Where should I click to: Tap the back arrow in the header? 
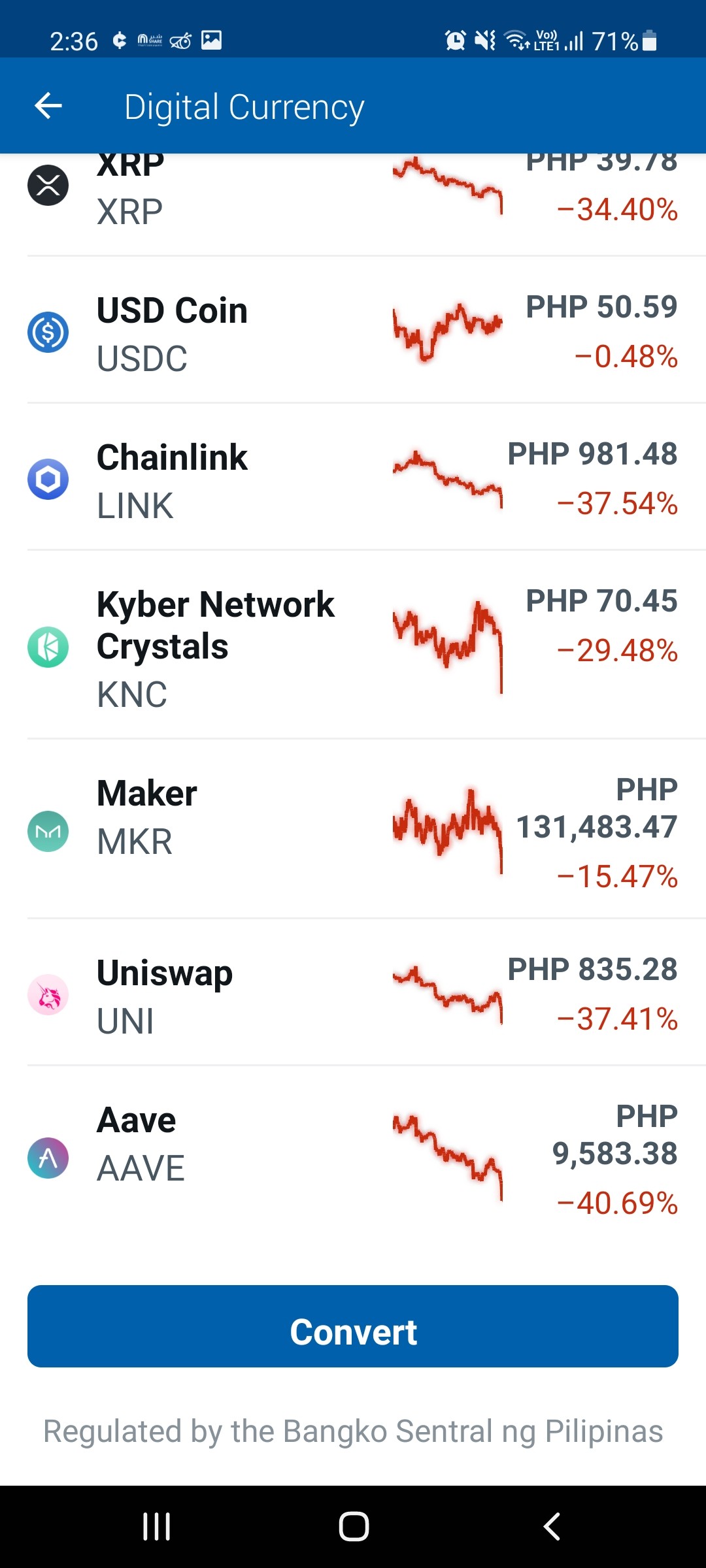tap(48, 106)
